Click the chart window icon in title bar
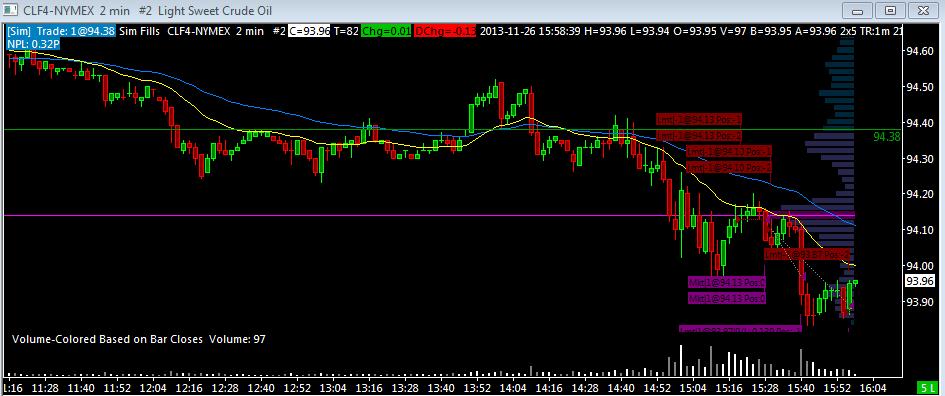The width and height of the screenshot is (945, 396). [x=10, y=11]
